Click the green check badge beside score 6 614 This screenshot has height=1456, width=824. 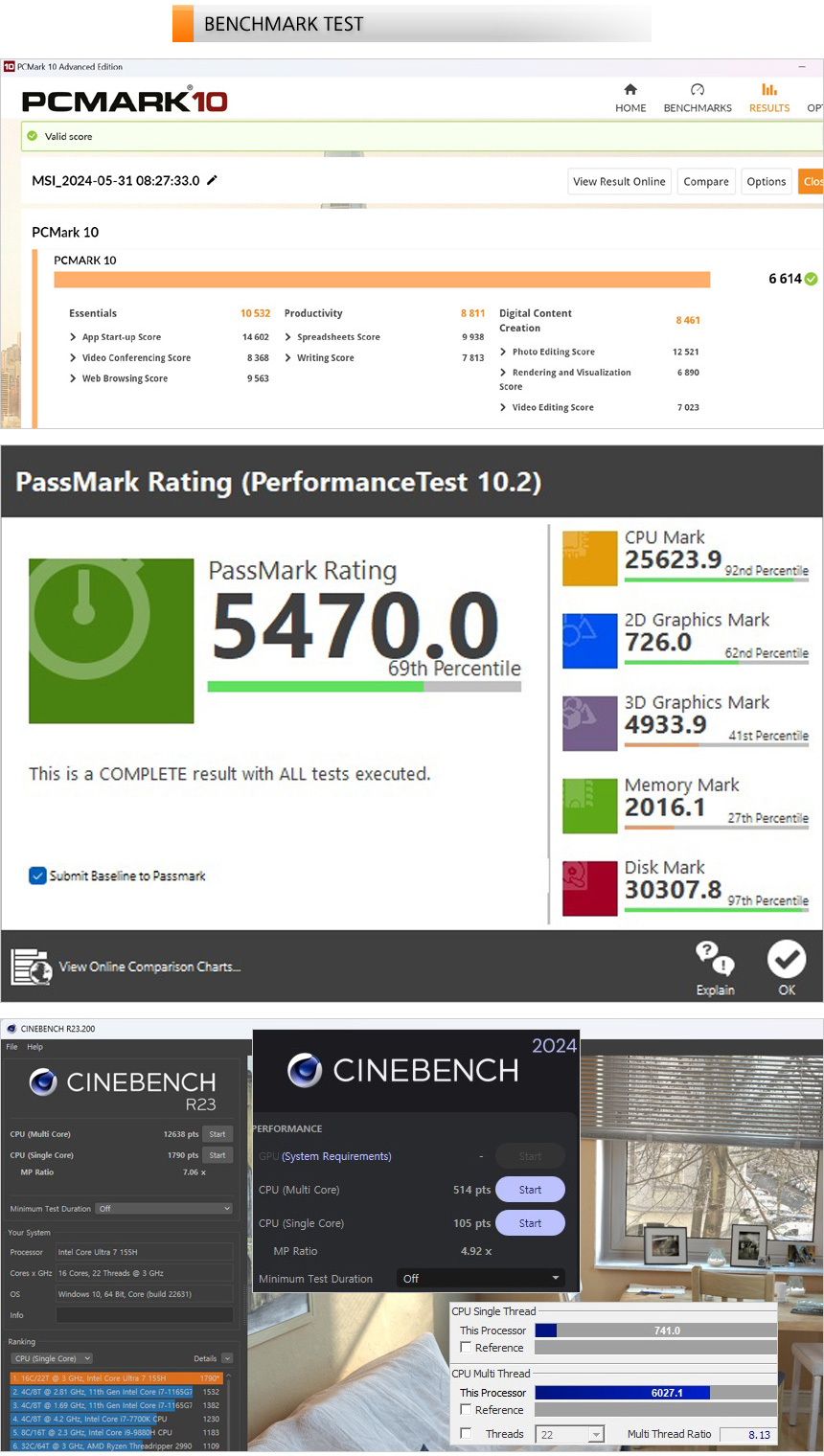[x=812, y=279]
